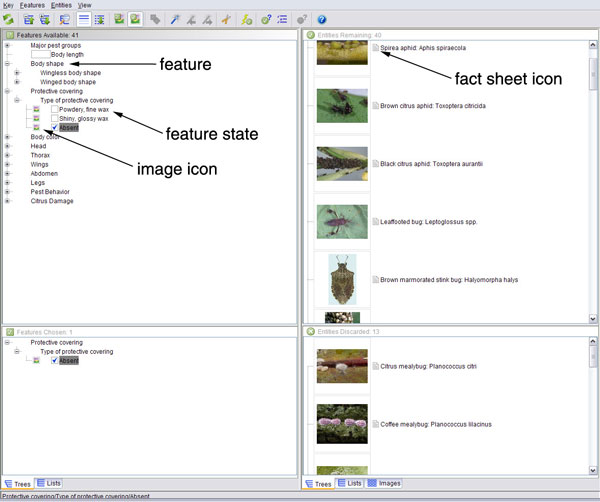Expand the Major pest groups feature
Screen dimensions: 600x502
7,45
